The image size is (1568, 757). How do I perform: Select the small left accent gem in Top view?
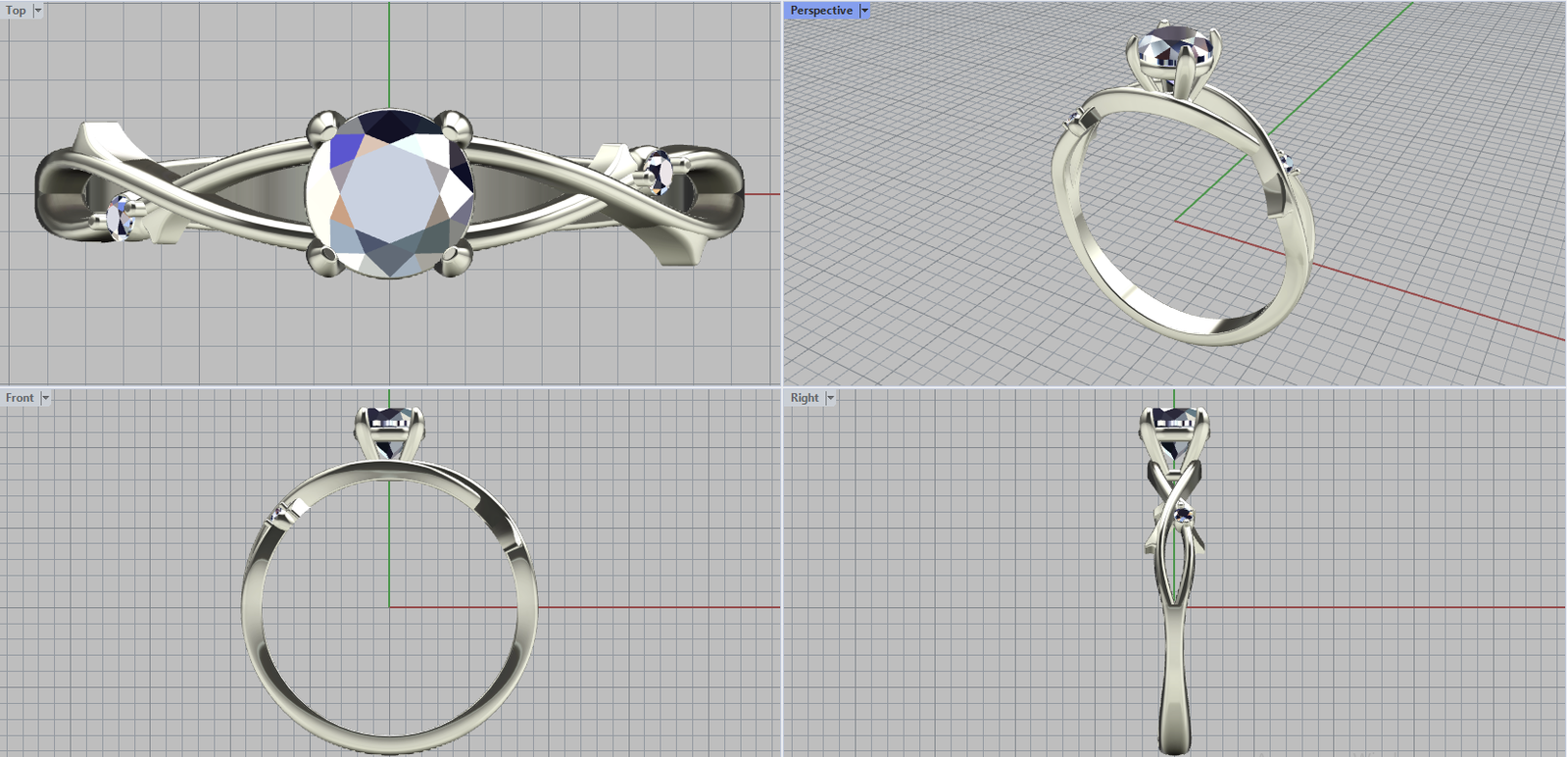coord(124,216)
